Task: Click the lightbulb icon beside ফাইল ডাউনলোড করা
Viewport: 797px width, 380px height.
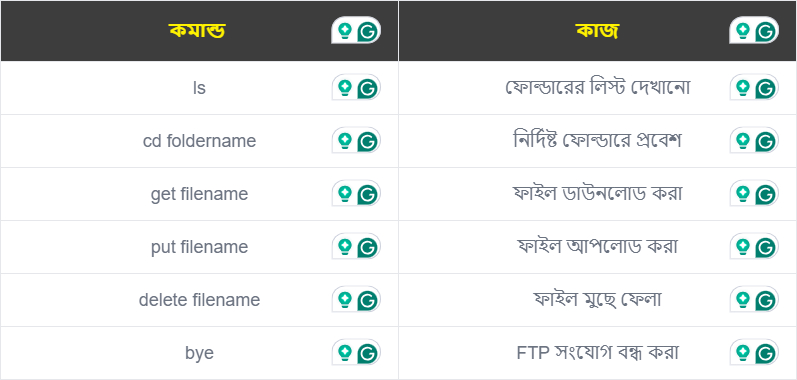Action: point(744,194)
